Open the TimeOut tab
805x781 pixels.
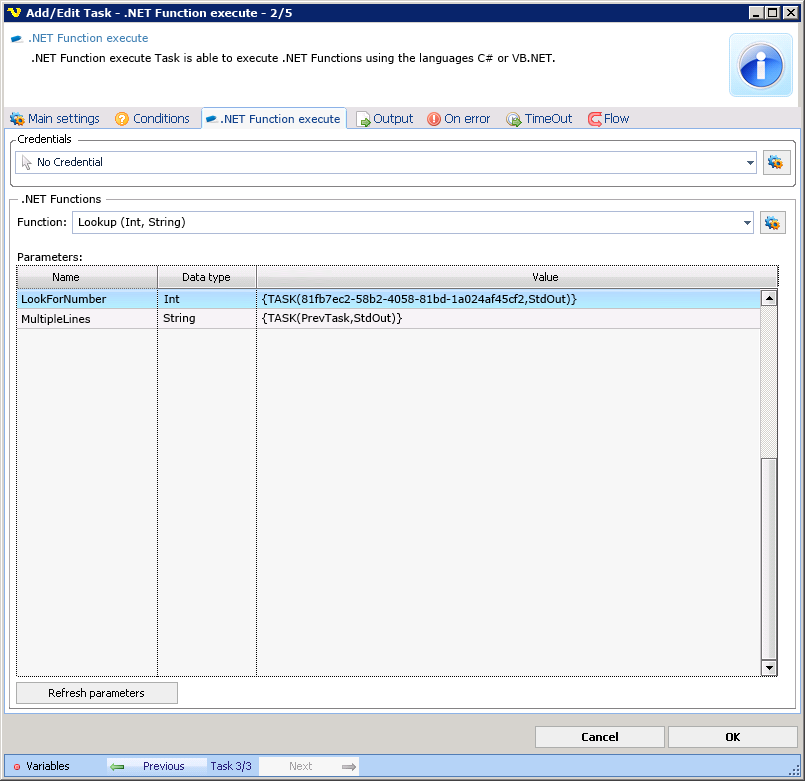539,119
